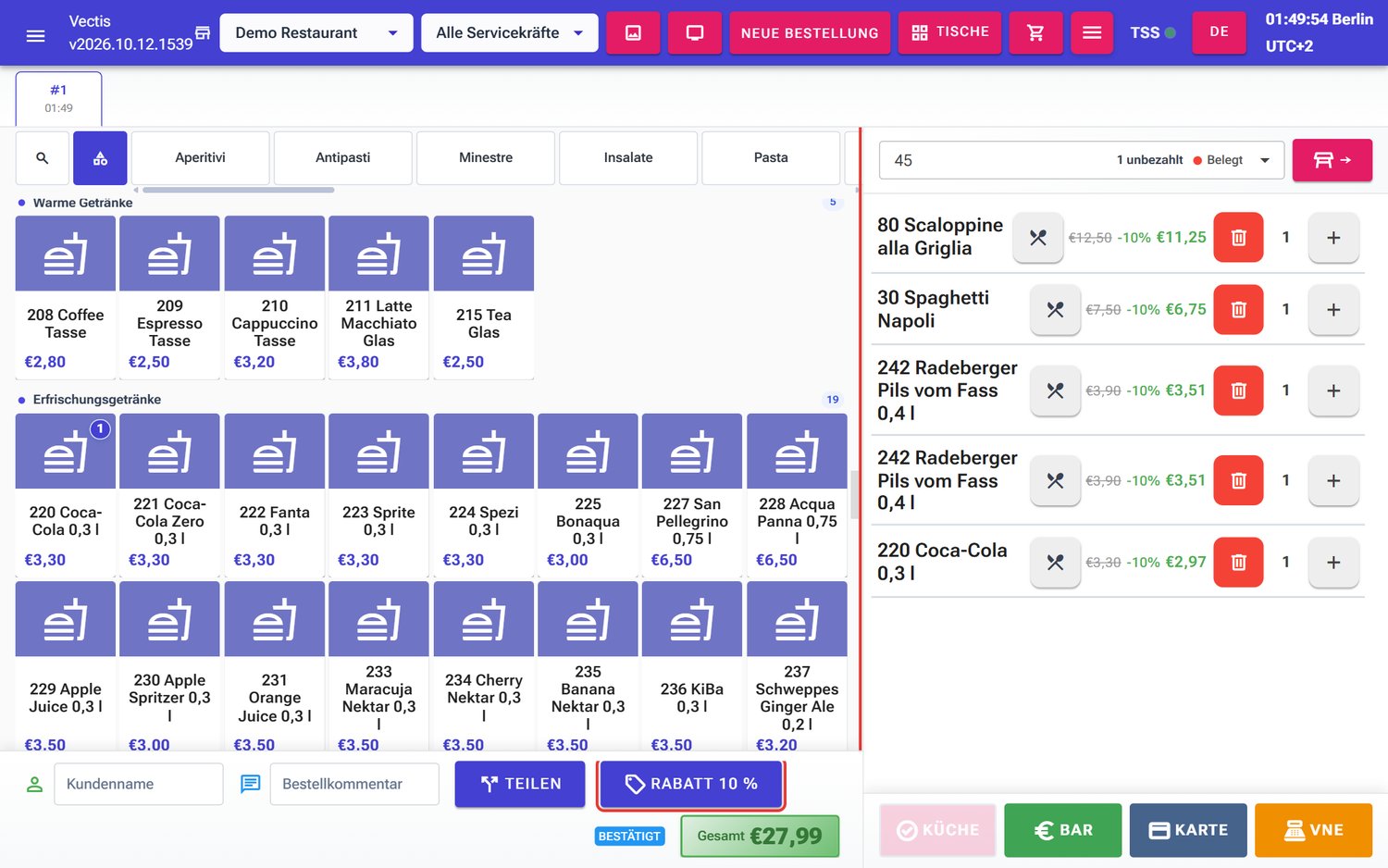Viewport: 1388px width, 868px height.
Task: Switch language with the DE button
Action: pos(1220,32)
